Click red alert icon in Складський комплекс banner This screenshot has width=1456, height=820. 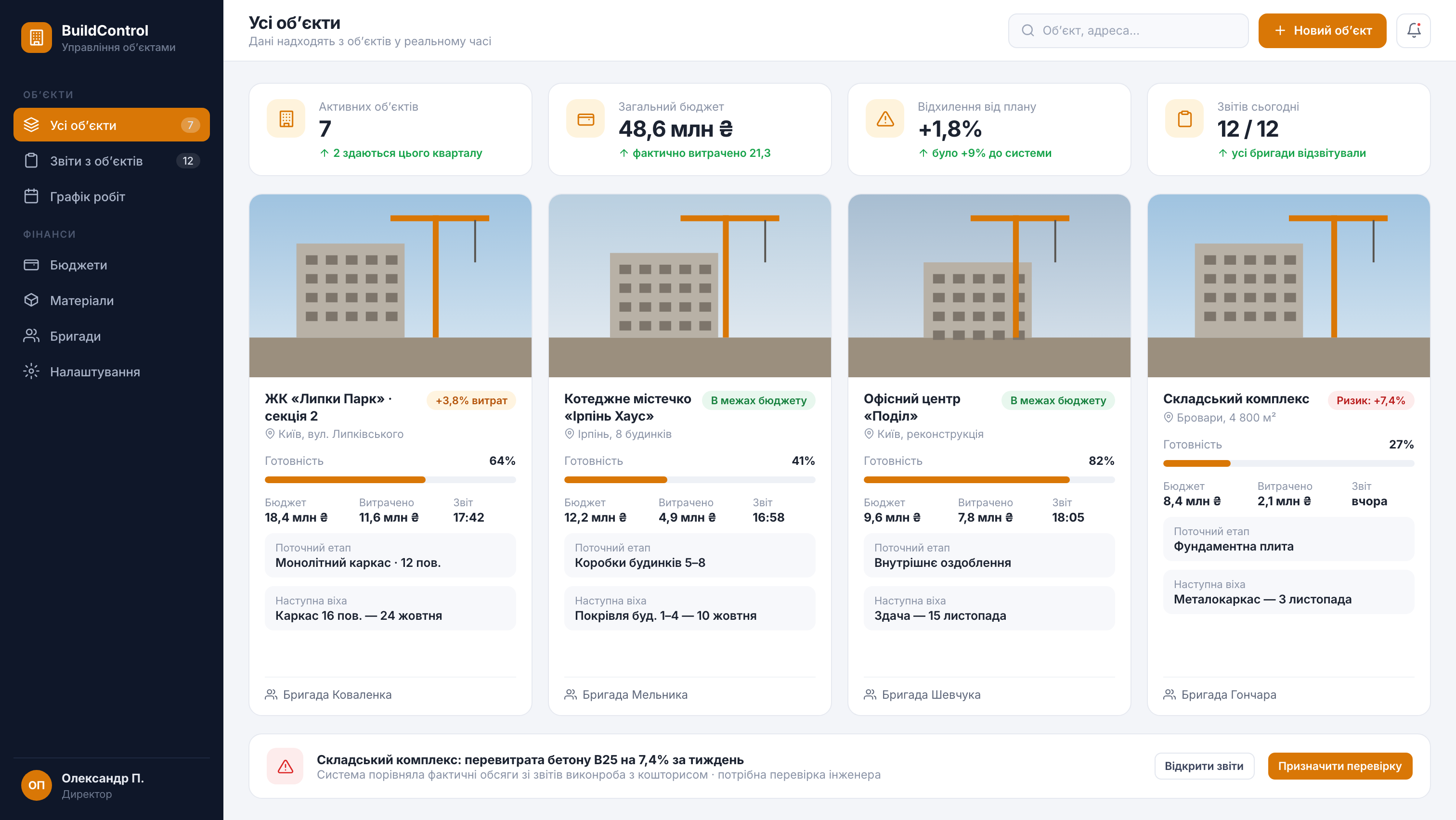point(286,767)
